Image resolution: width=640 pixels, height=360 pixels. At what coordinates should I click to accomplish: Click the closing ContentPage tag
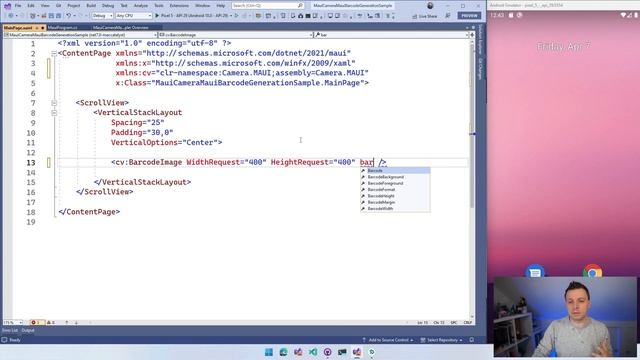(89, 212)
